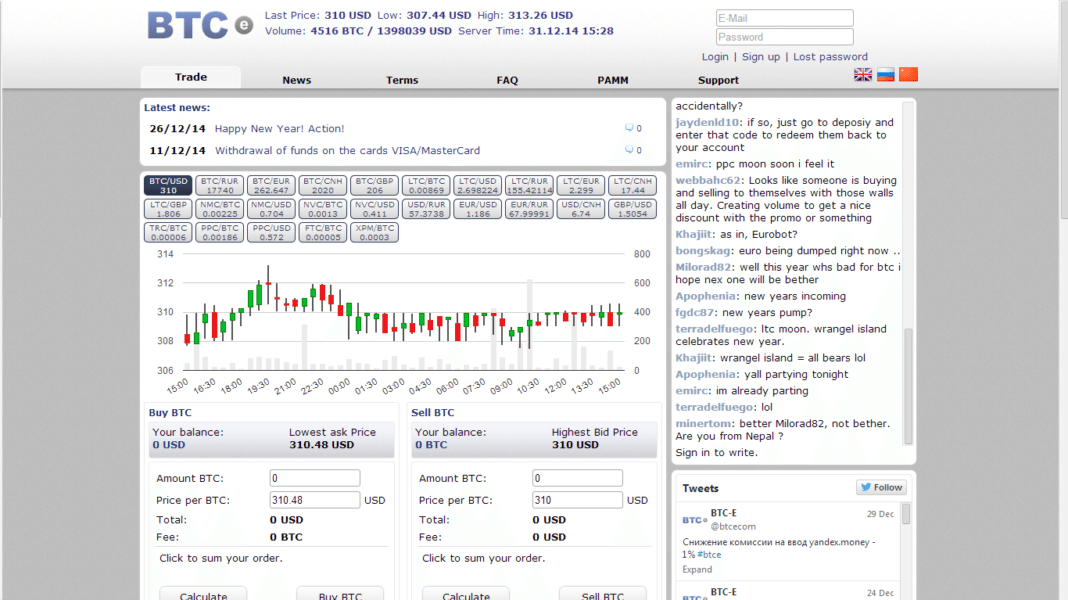The width and height of the screenshot is (1068, 600).
Task: Focus the E-Mail input field
Action: pyautogui.click(x=785, y=18)
